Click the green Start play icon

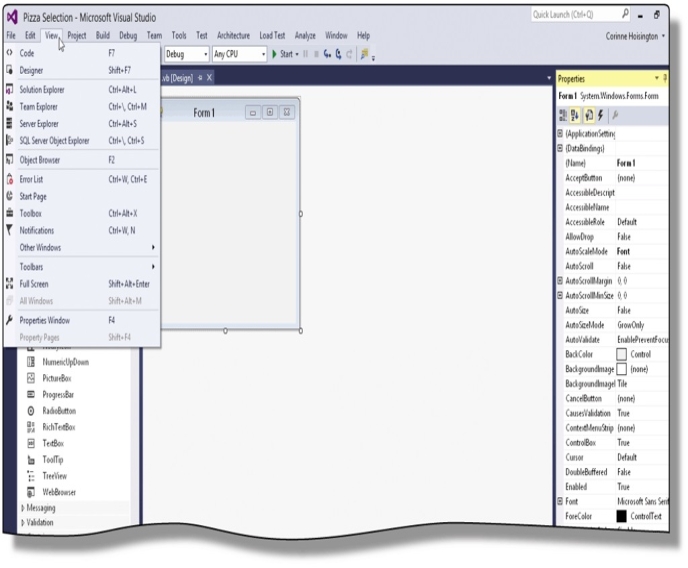(x=274, y=54)
